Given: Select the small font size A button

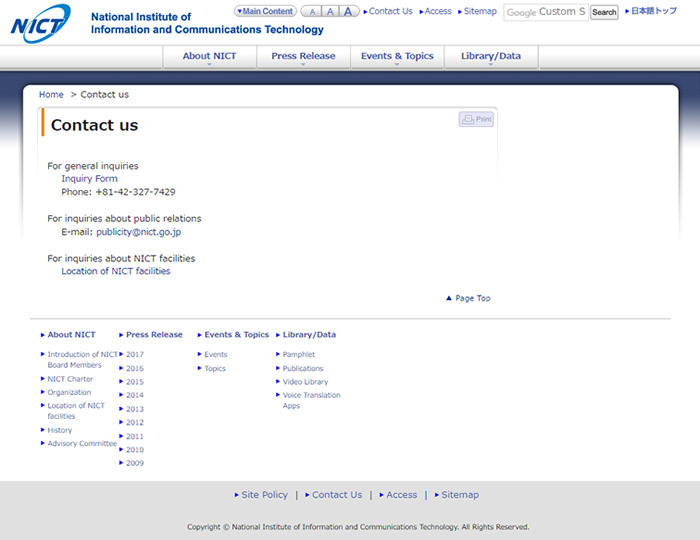Looking at the screenshot, I should [x=312, y=12].
